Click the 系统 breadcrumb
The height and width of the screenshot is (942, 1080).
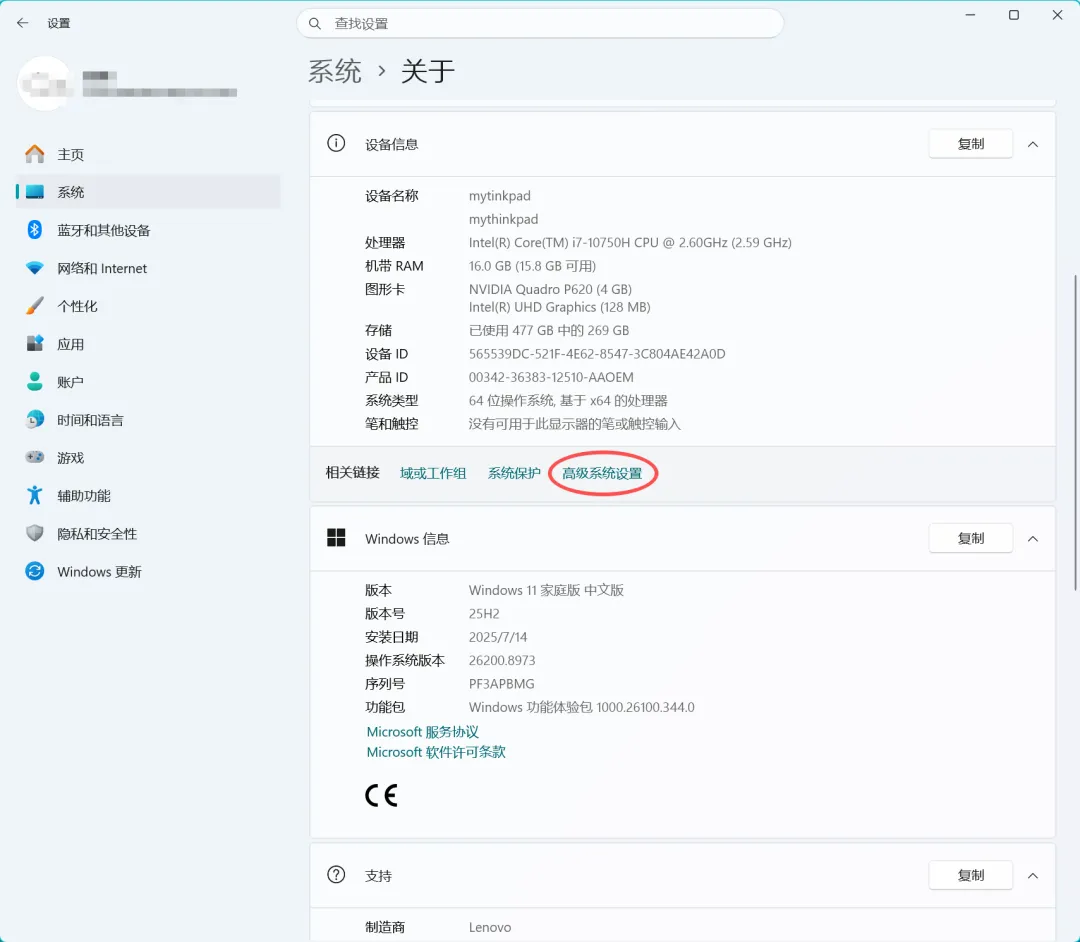click(x=335, y=71)
